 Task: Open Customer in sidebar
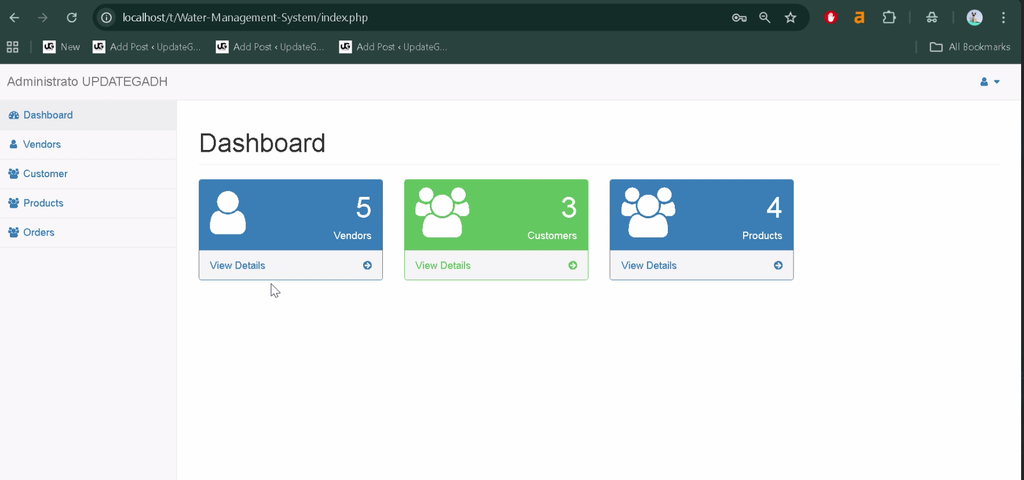point(88,174)
